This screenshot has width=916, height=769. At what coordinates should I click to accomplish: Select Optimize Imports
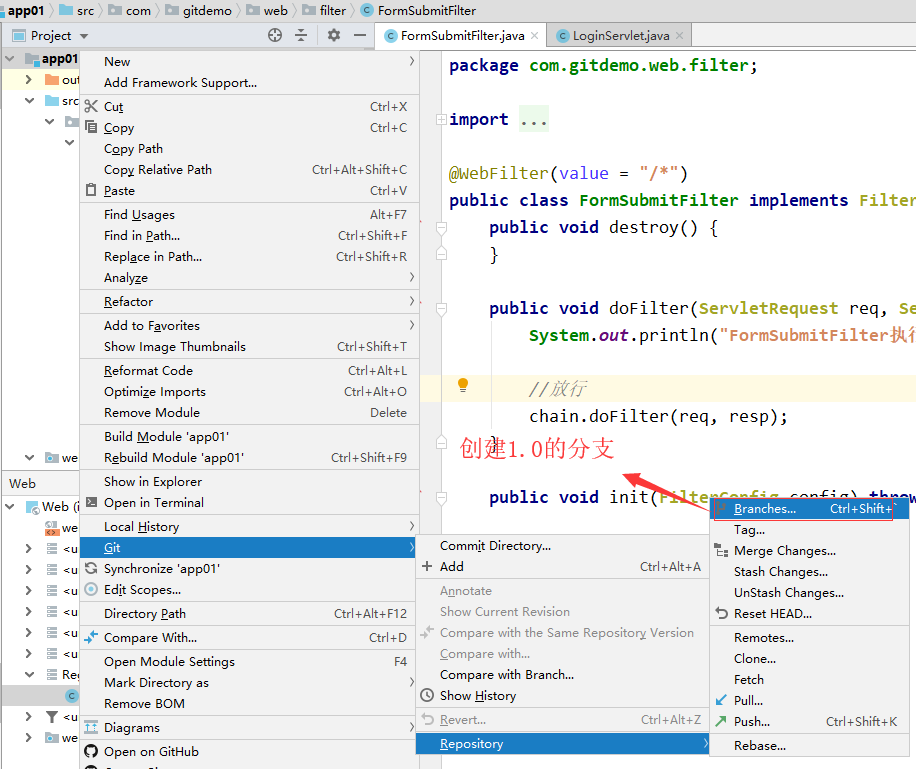(249, 392)
